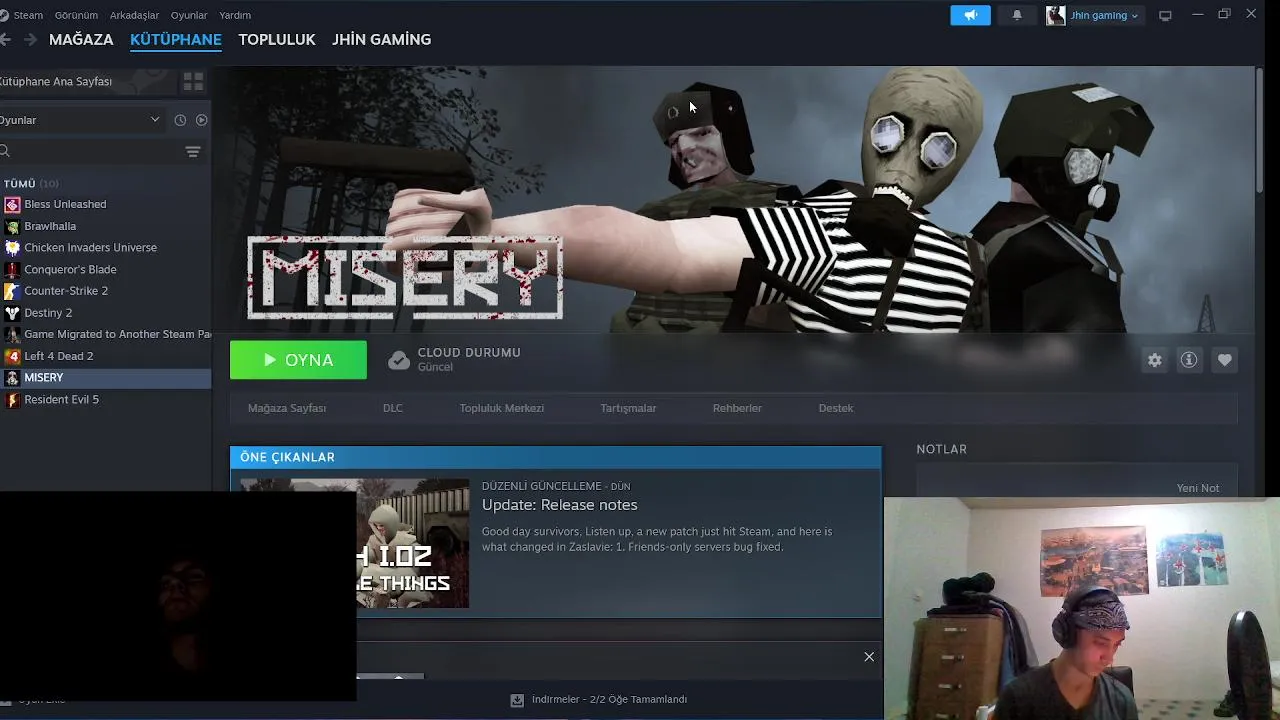The width and height of the screenshot is (1280, 720).
Task: Select the Left 4 Dead 2 icon
Action: [12, 356]
